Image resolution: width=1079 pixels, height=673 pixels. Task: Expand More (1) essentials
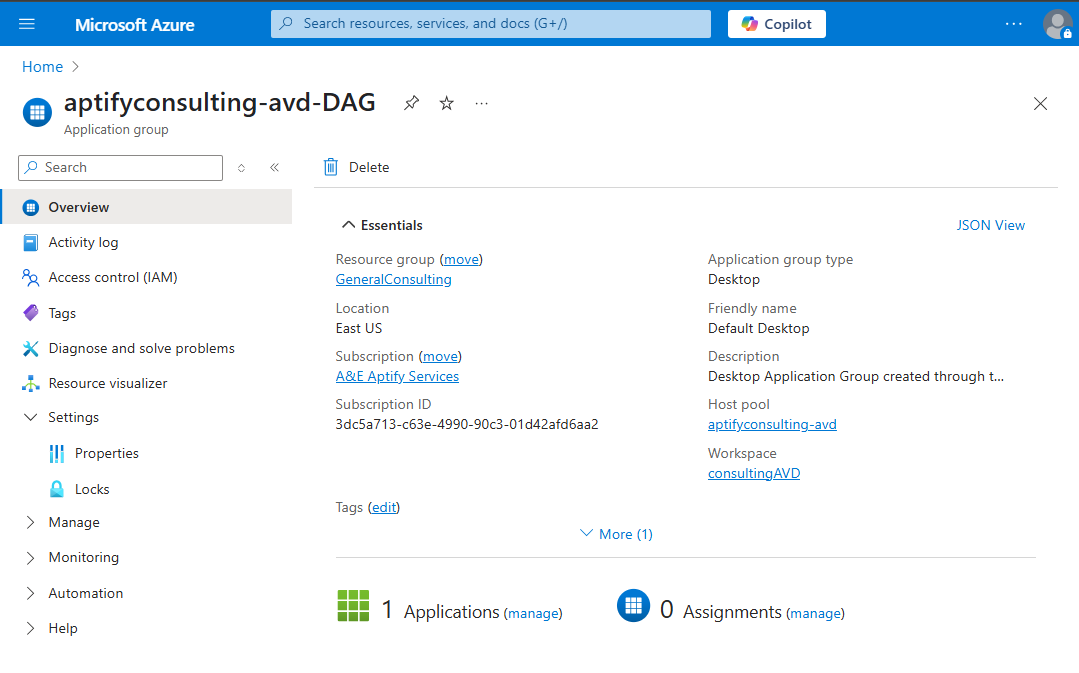(x=617, y=534)
